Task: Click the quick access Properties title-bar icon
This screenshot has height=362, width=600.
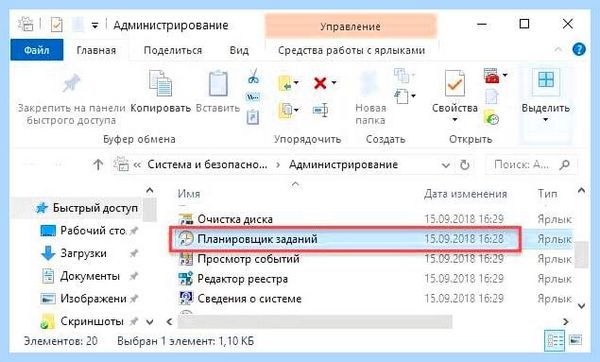Action: [x=56, y=25]
